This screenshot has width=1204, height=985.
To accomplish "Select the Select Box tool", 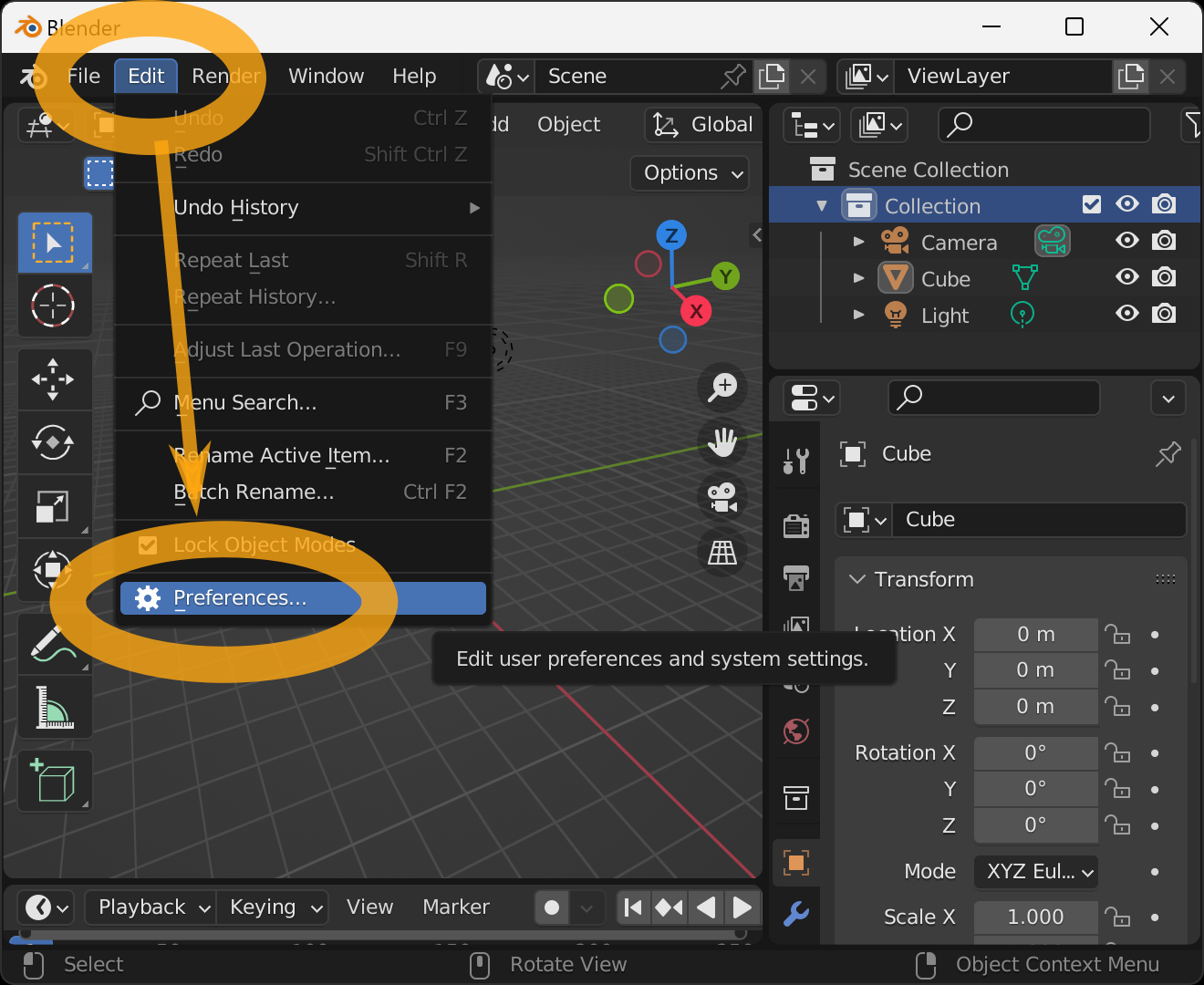I will 54,243.
